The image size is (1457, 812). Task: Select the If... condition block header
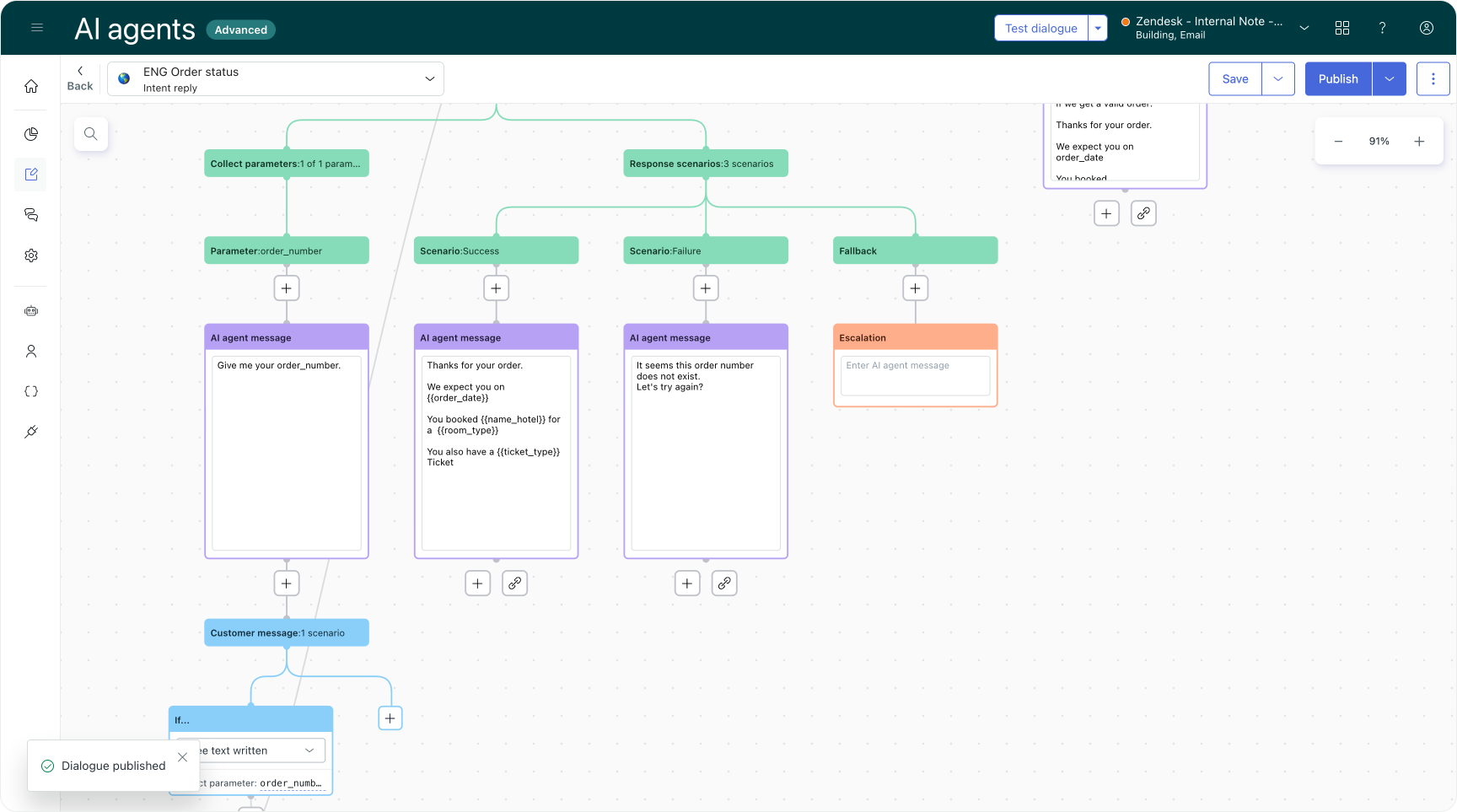coord(251,719)
